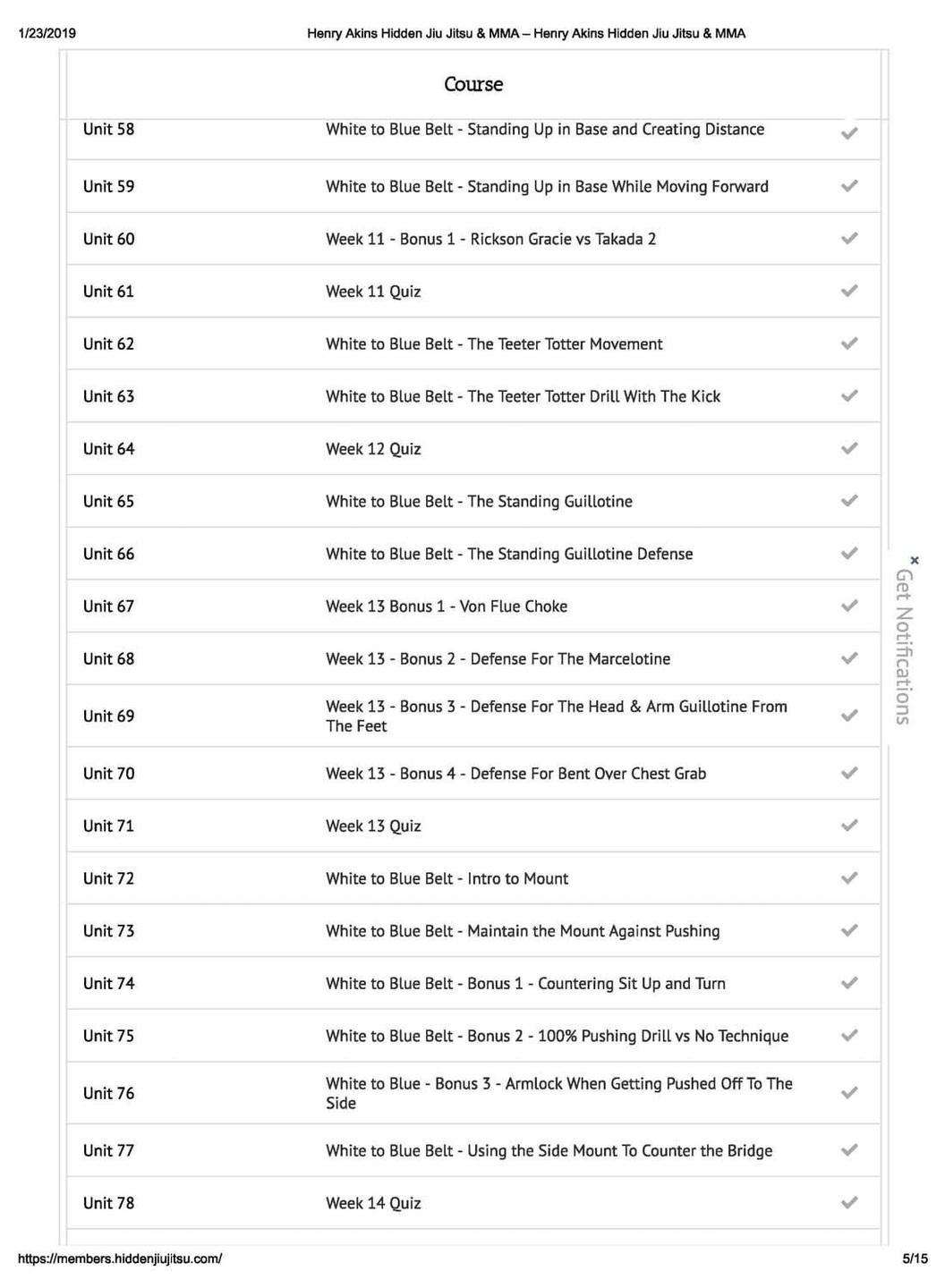Close the Get Notifications side tab
945x1288 pixels.
[914, 560]
